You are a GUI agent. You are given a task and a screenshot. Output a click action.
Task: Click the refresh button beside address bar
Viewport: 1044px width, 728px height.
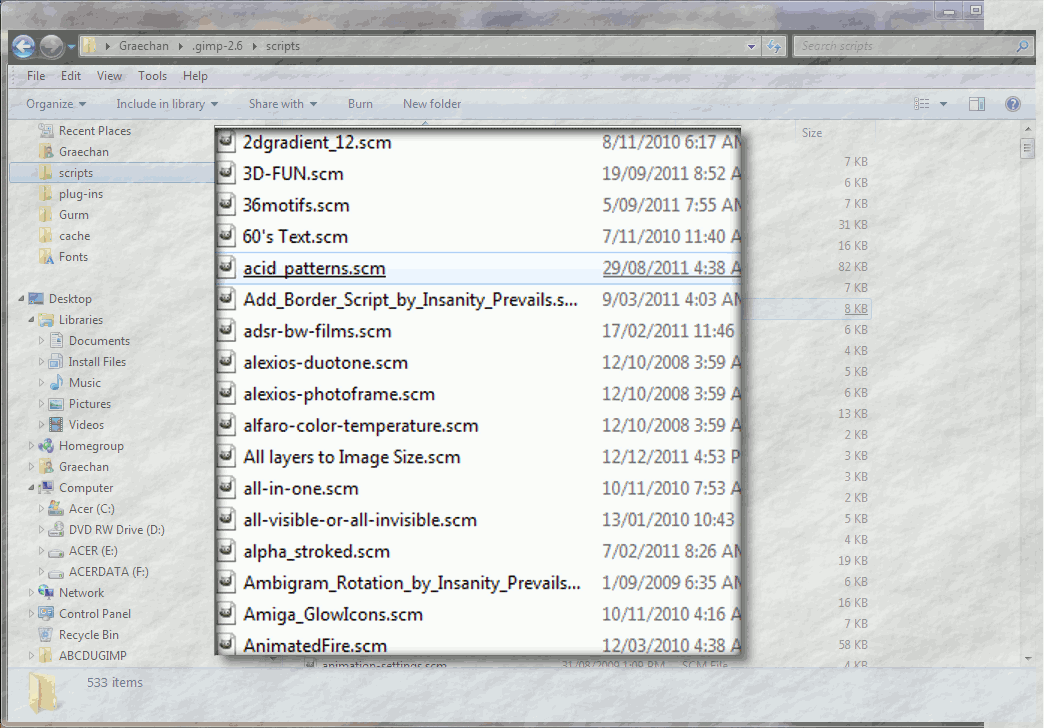click(774, 46)
